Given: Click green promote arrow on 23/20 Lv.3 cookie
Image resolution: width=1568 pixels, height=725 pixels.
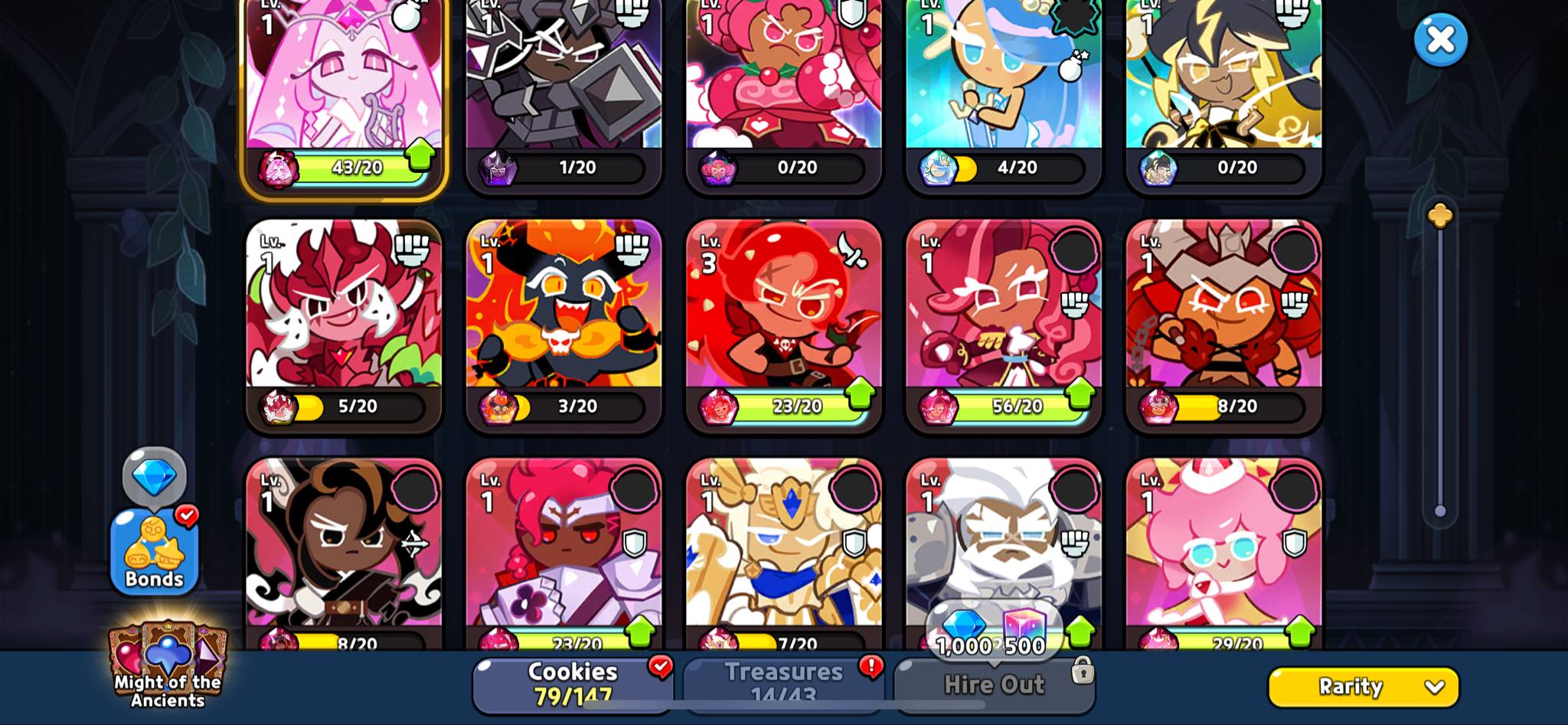Looking at the screenshot, I should pyautogui.click(x=860, y=394).
